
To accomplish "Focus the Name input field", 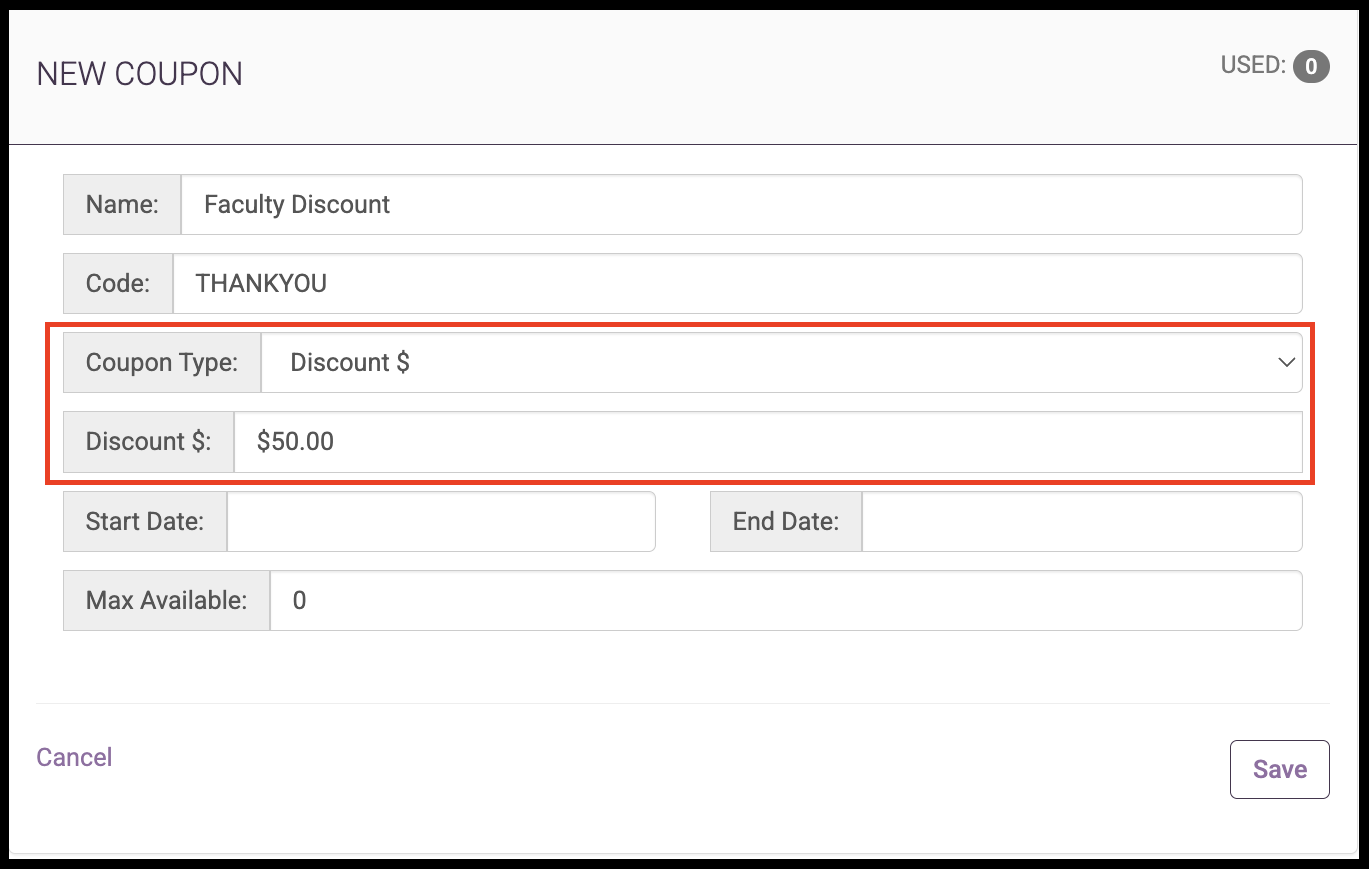I will pyautogui.click(x=741, y=205).
